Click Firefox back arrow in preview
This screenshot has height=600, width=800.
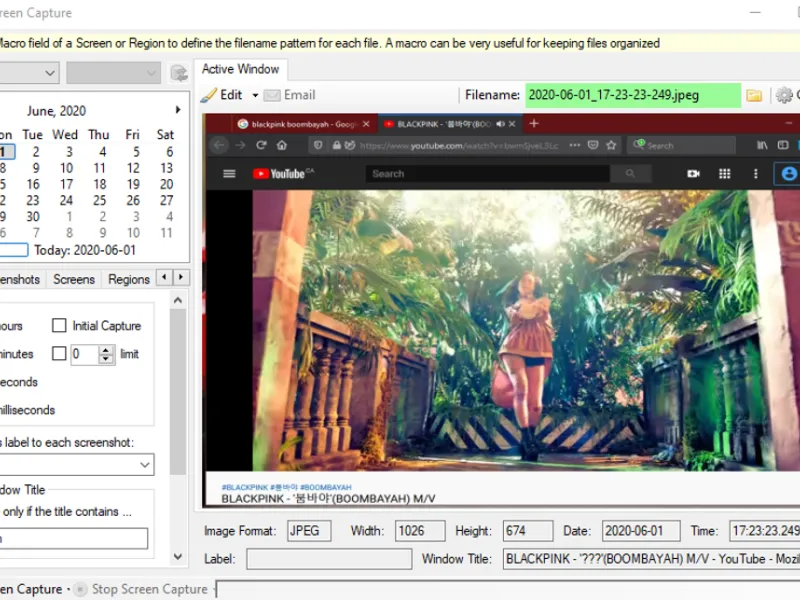click(x=219, y=145)
